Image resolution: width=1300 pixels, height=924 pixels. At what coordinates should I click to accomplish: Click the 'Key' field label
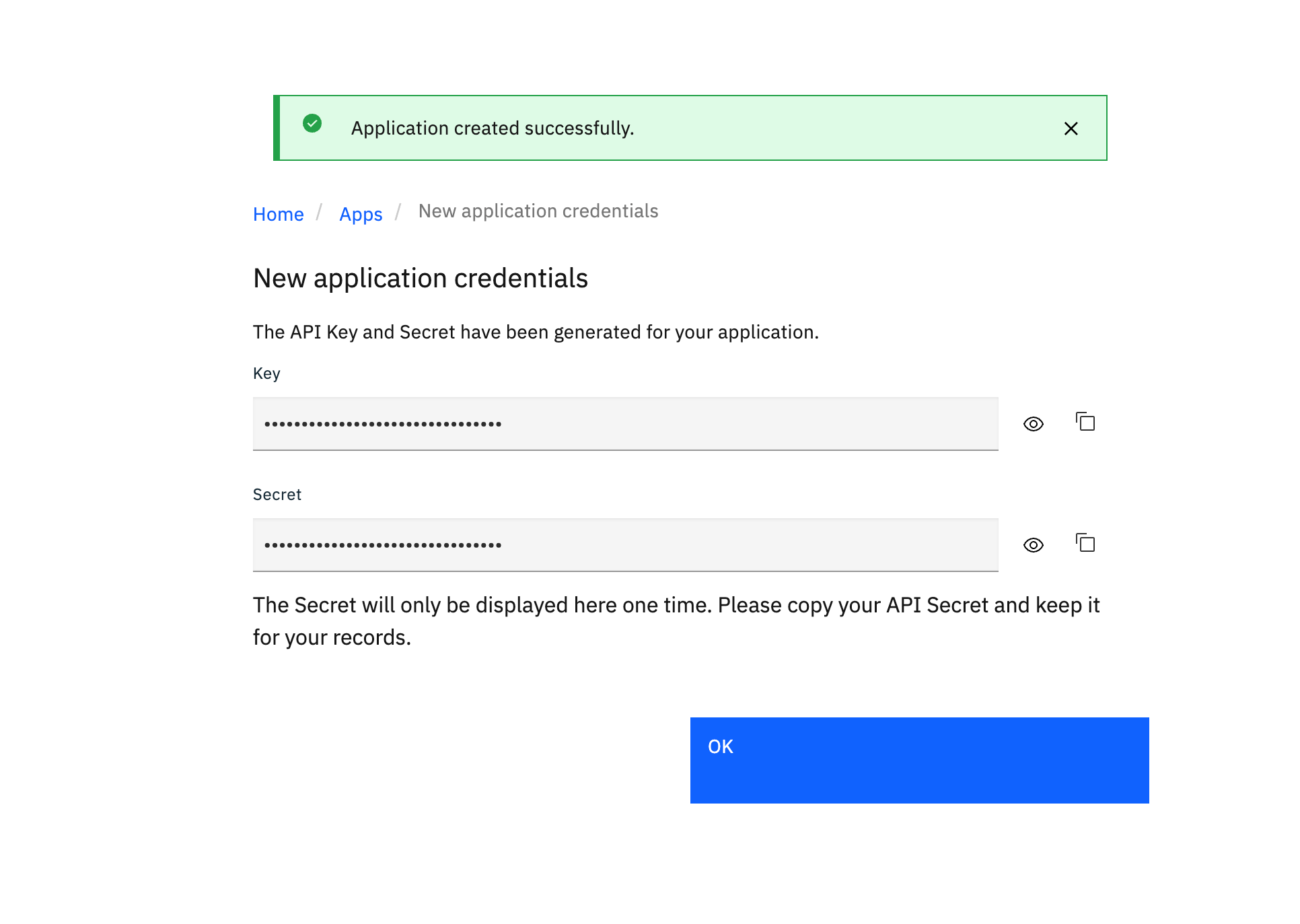(x=266, y=374)
